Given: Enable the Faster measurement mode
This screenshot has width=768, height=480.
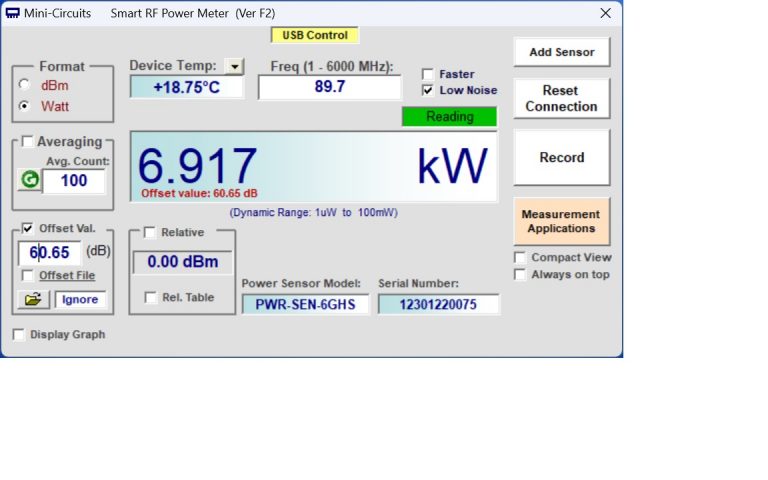Looking at the screenshot, I should (428, 74).
